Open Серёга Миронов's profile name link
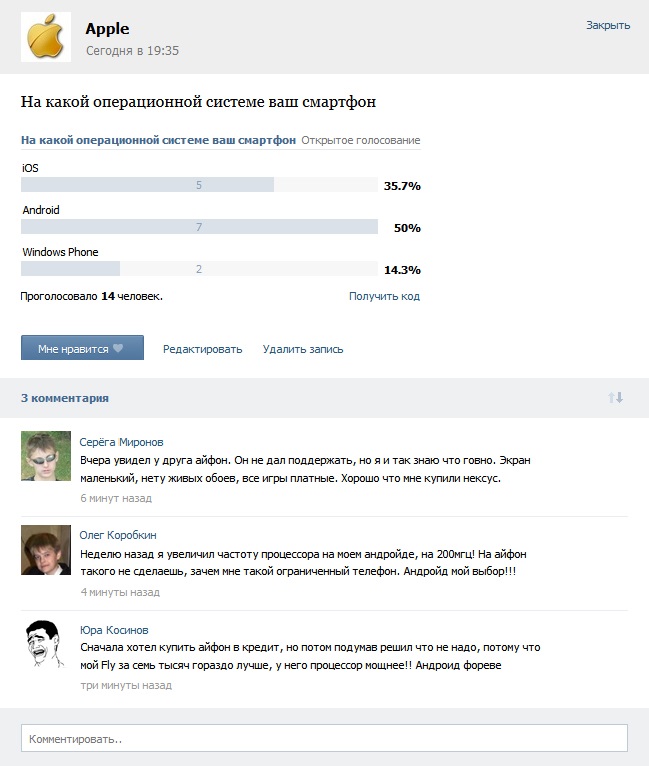The height and width of the screenshot is (766, 649). pyautogui.click(x=122, y=442)
